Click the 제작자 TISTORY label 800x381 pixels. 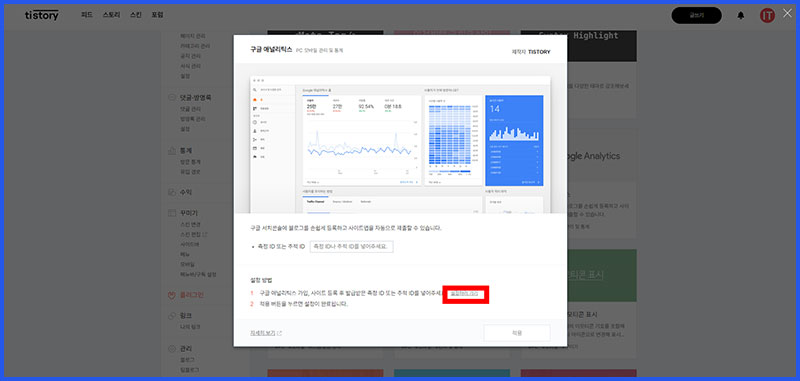531,52
